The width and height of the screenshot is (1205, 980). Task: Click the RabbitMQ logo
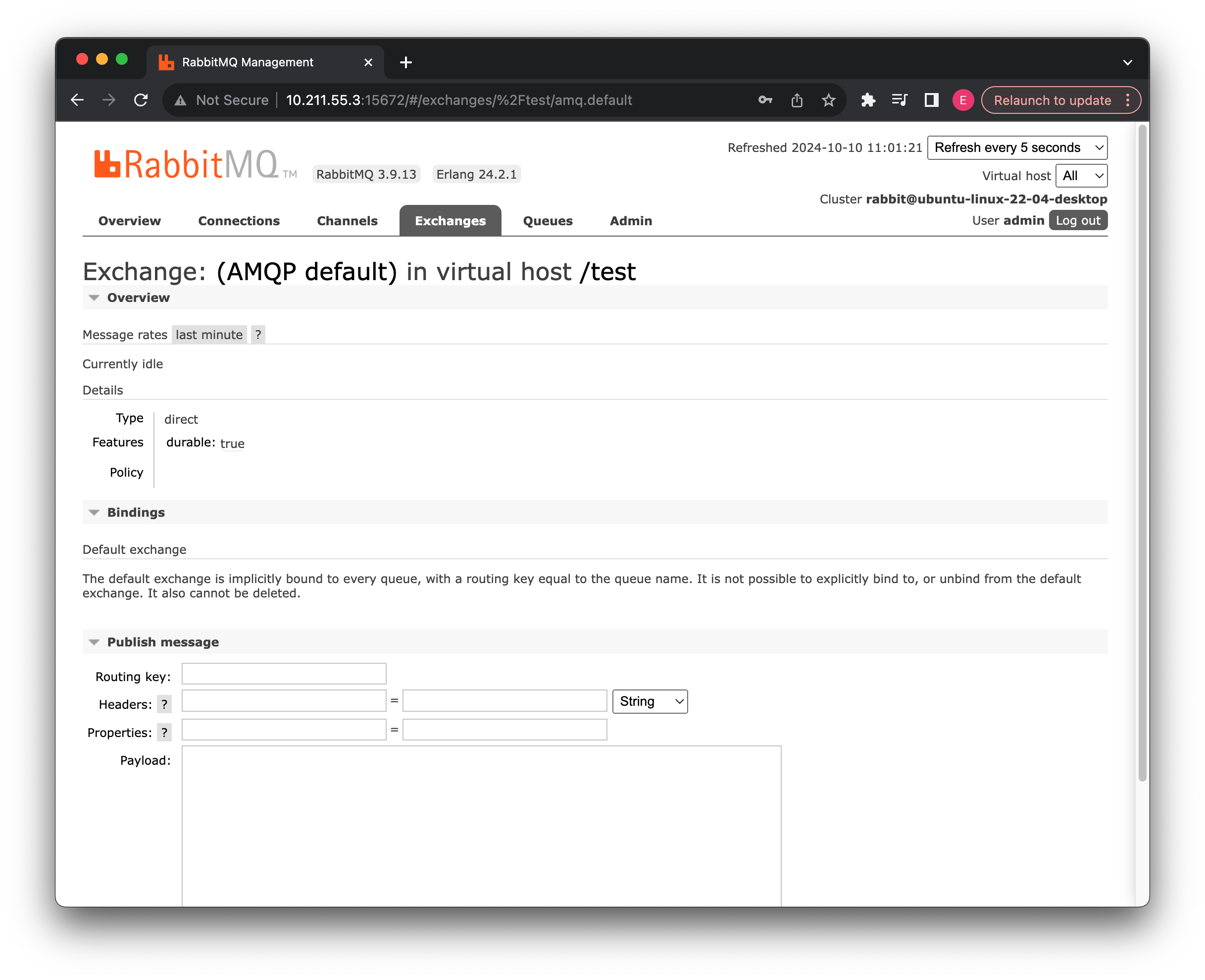click(186, 164)
